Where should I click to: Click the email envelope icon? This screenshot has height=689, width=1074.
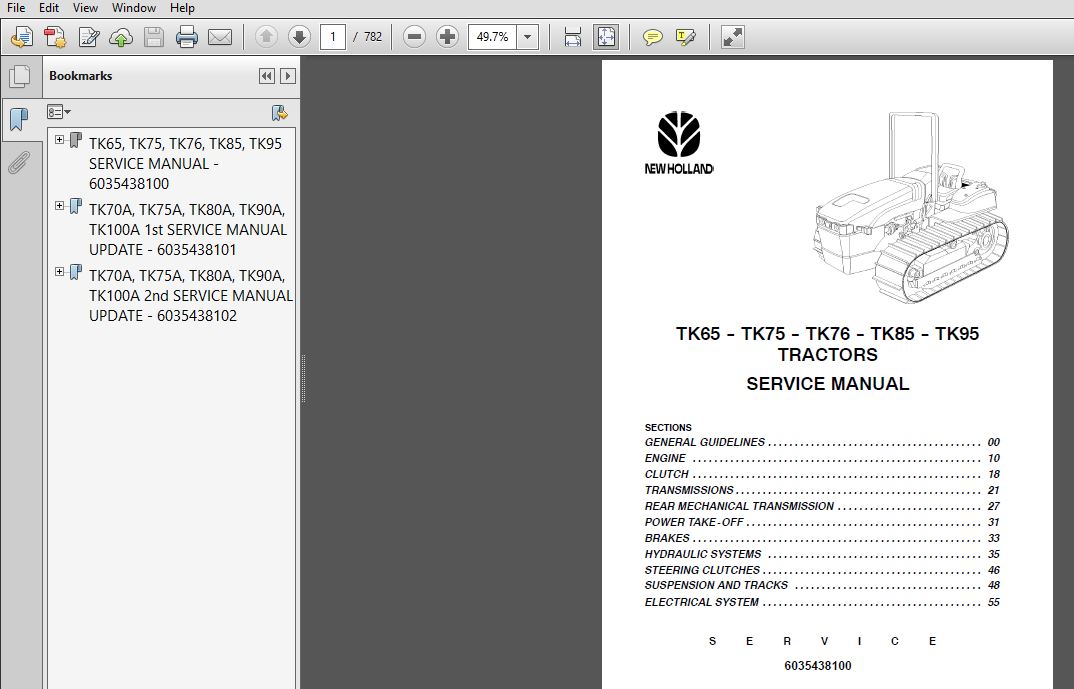click(220, 37)
